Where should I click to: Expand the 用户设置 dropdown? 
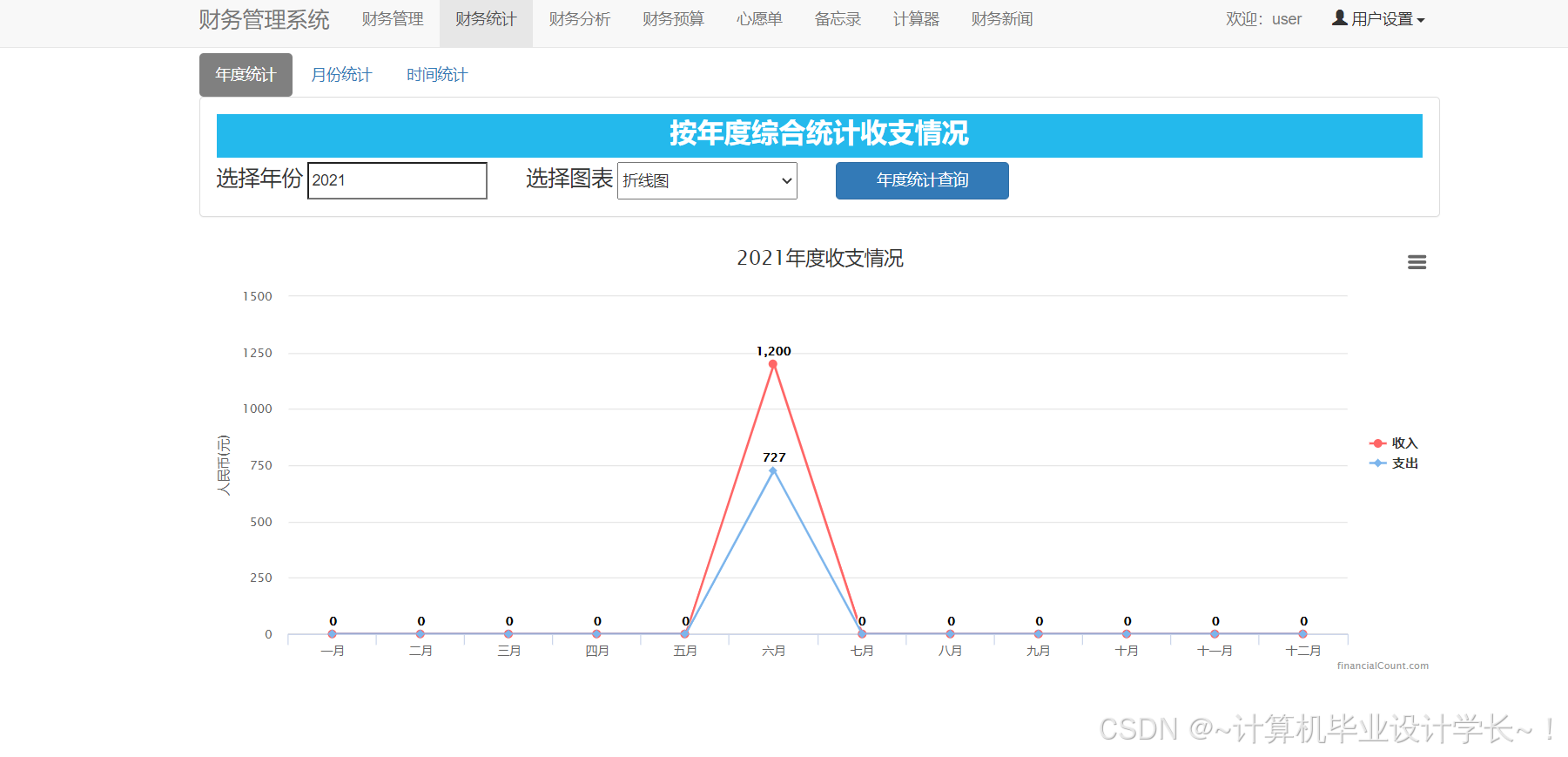(x=1378, y=19)
